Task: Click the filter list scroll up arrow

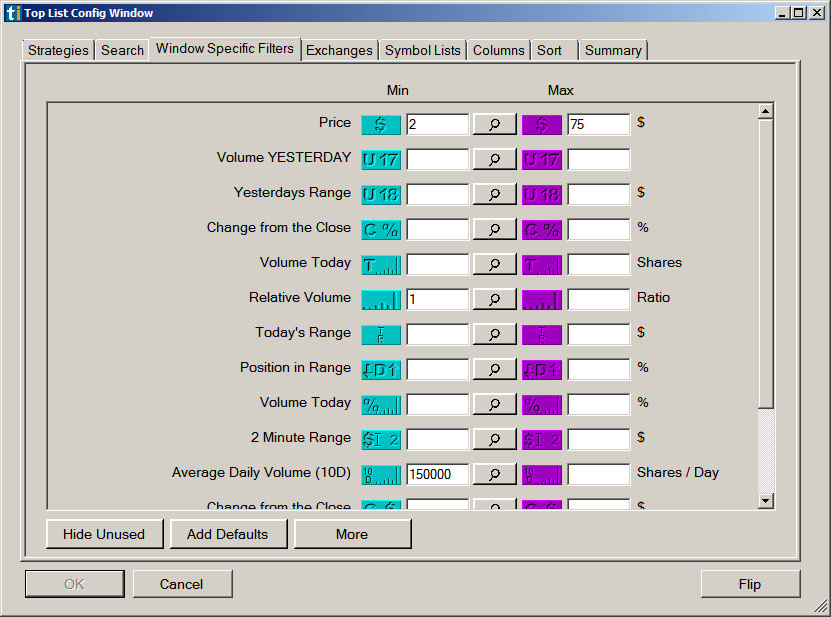Action: pyautogui.click(x=765, y=111)
